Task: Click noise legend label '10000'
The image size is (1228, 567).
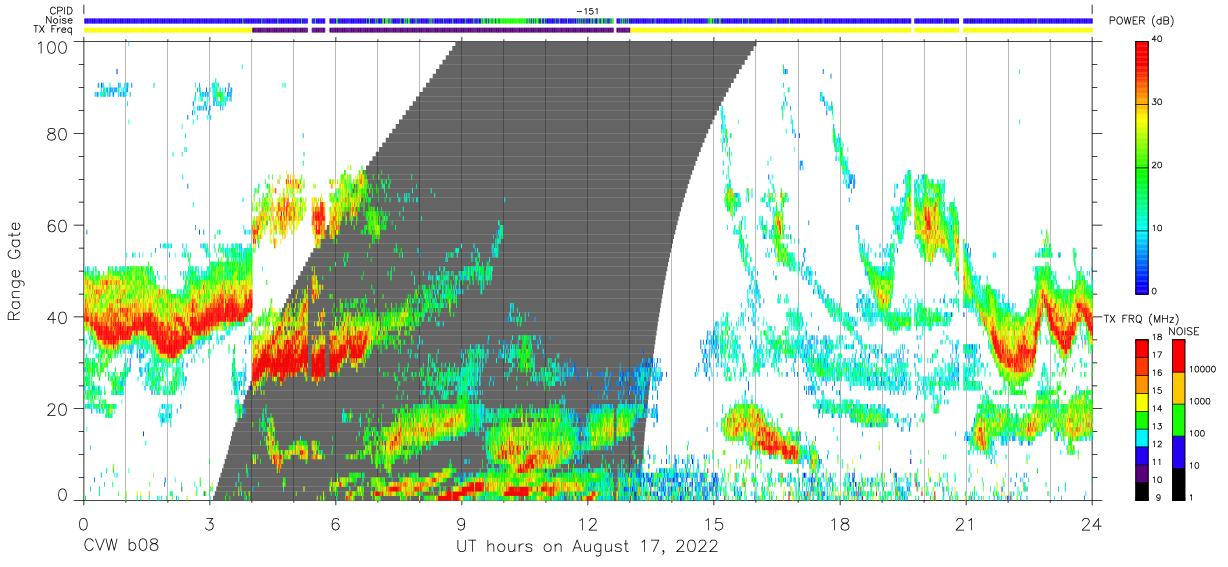Action: tap(1204, 369)
